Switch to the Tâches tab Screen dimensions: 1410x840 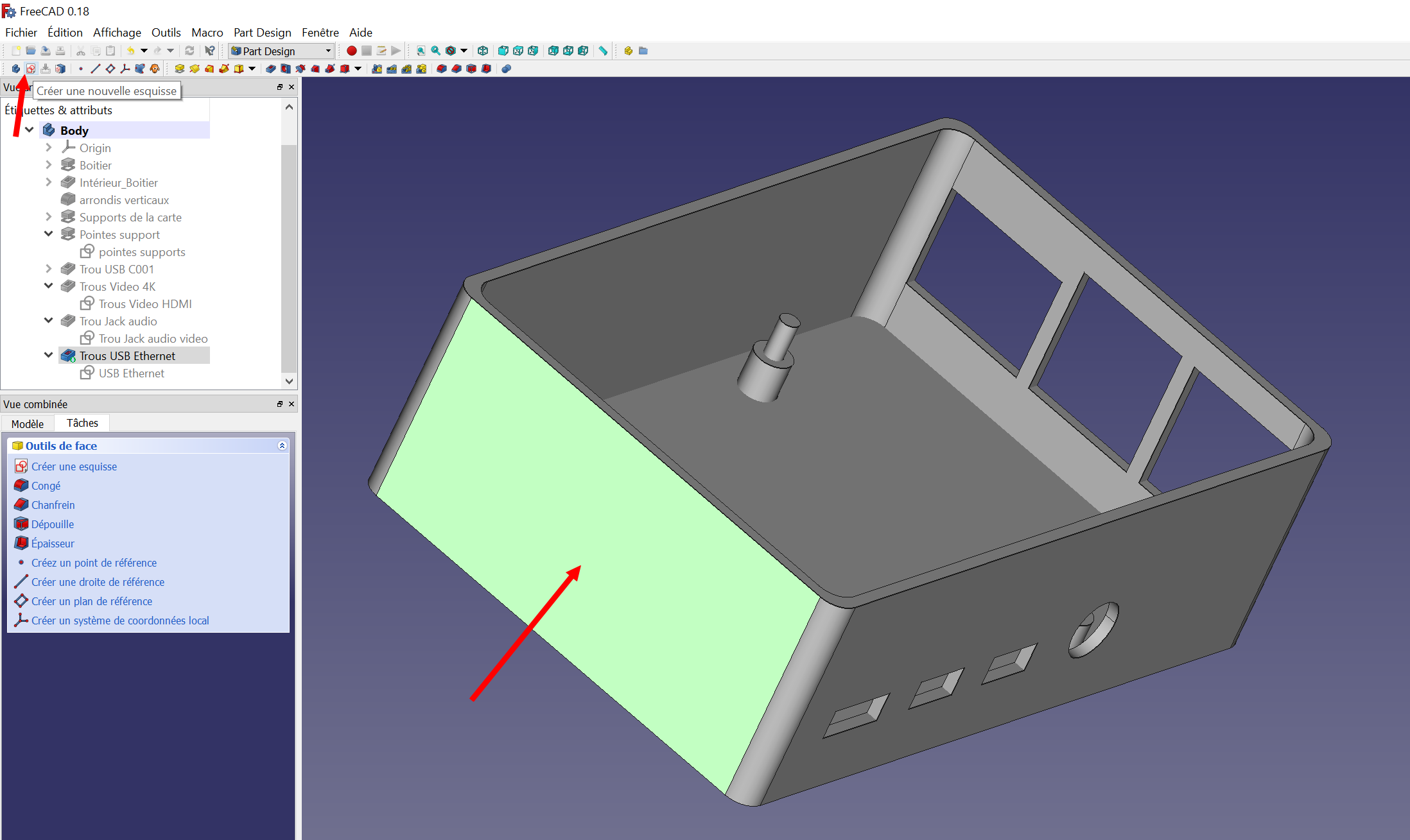(82, 423)
